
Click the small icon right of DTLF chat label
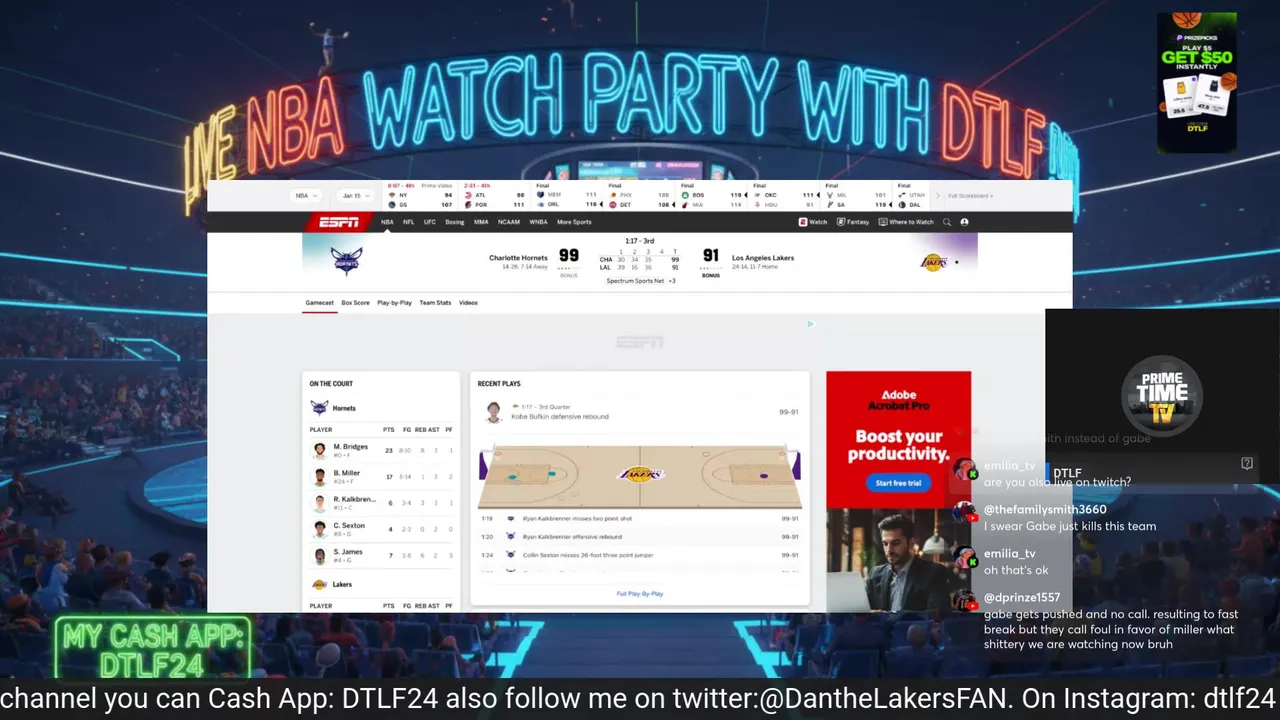[1247, 464]
